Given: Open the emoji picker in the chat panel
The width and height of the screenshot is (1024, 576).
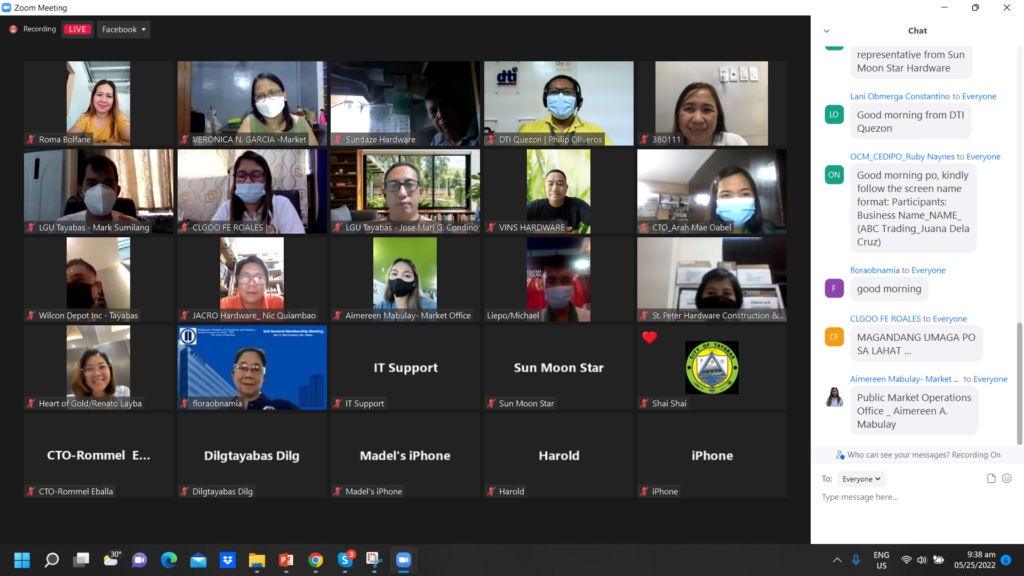Looking at the screenshot, I should (1006, 478).
